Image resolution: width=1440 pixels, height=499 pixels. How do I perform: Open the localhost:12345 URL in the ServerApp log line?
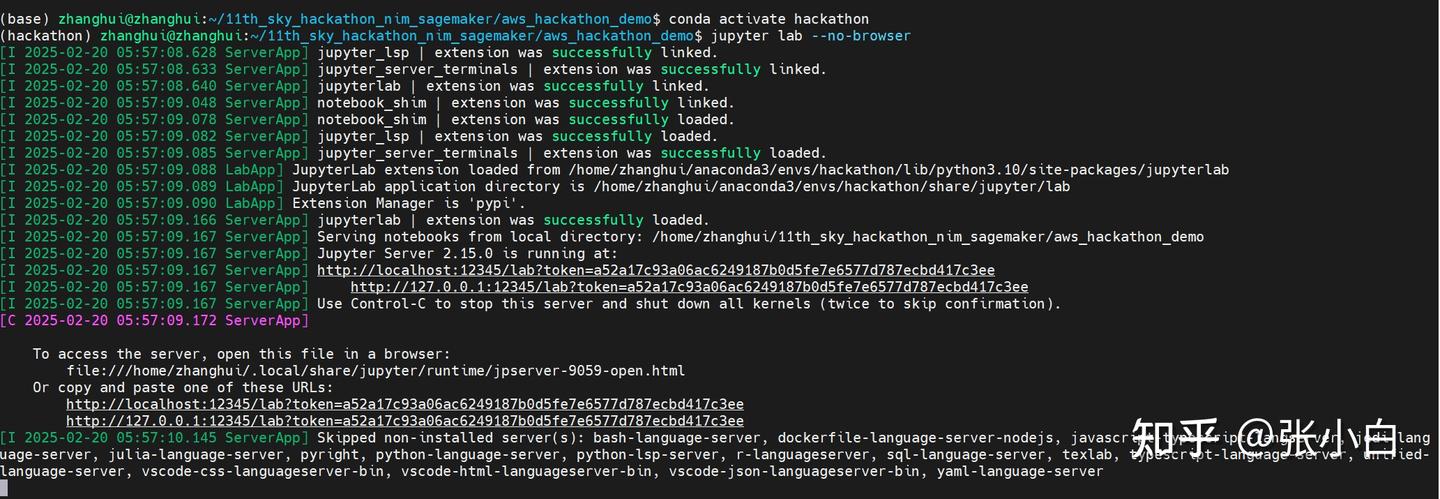click(x=655, y=270)
